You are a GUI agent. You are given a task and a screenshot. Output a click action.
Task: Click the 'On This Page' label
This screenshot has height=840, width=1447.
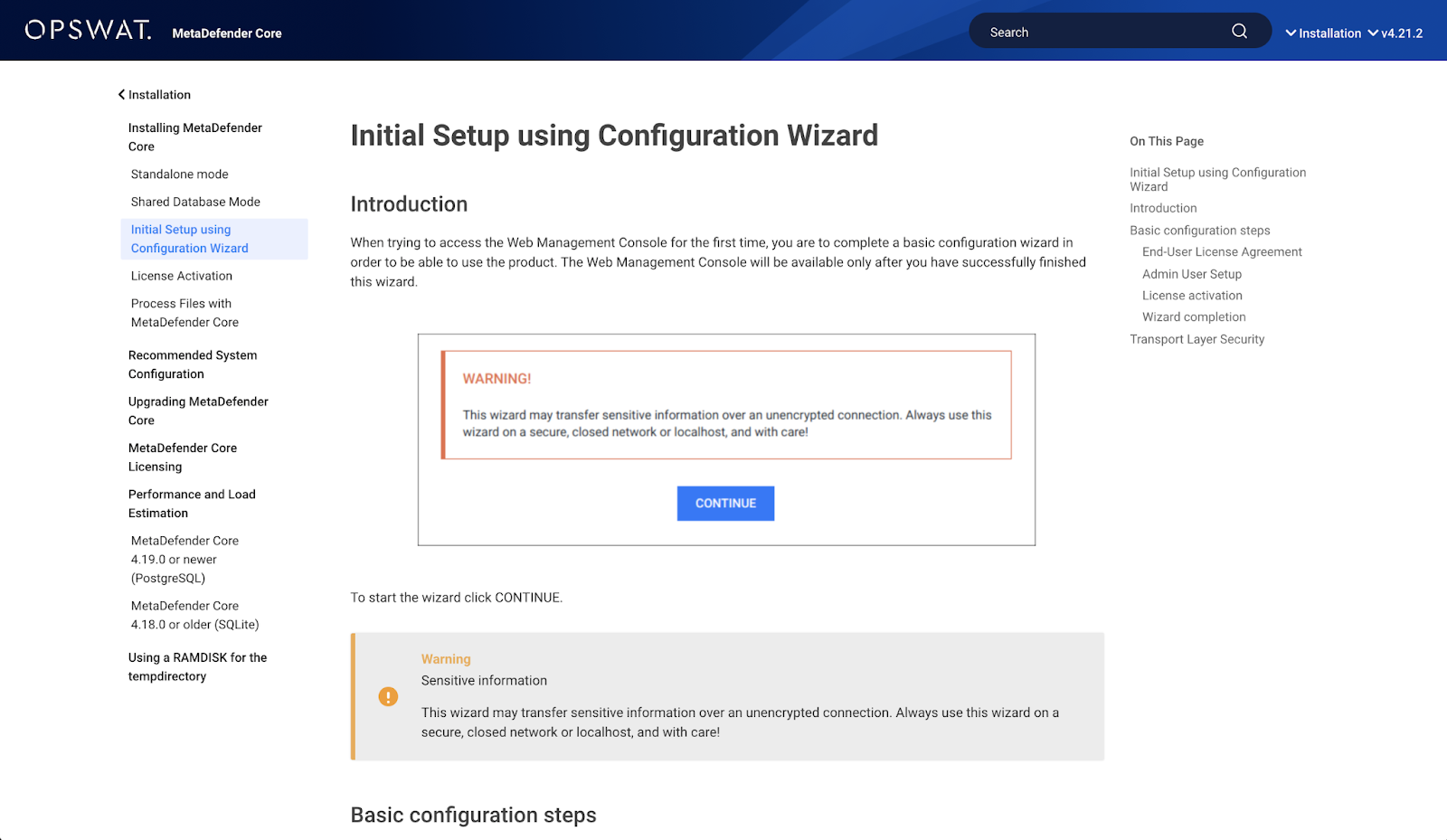[x=1167, y=141]
